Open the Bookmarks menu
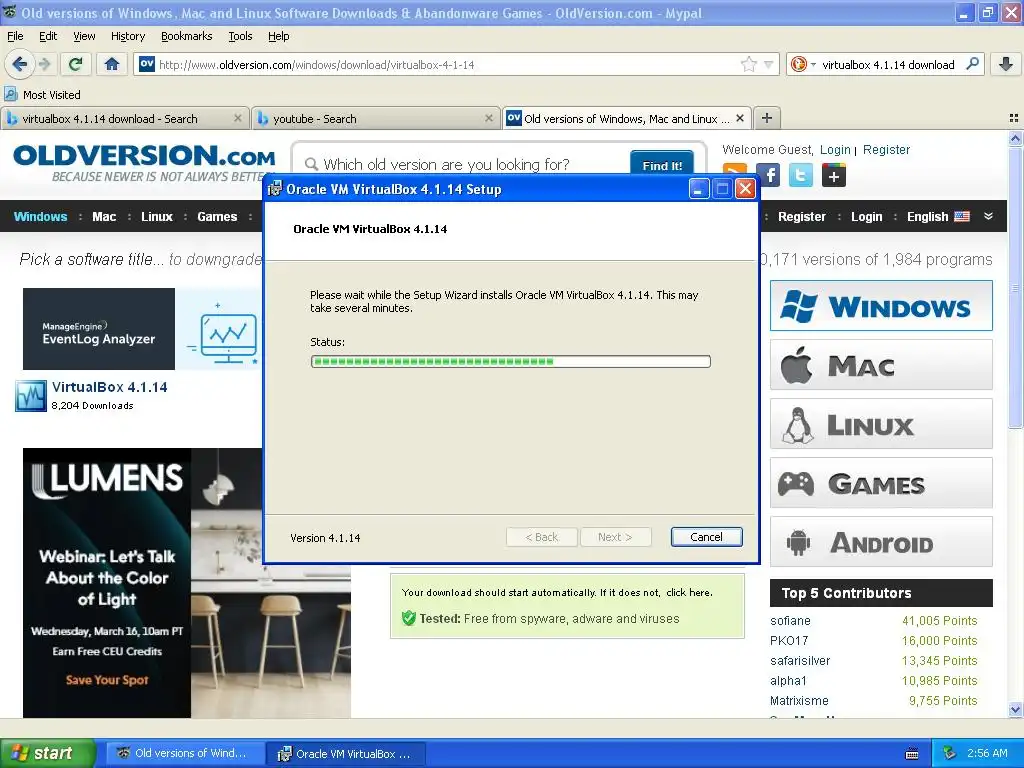The width and height of the screenshot is (1024, 768). (x=187, y=36)
